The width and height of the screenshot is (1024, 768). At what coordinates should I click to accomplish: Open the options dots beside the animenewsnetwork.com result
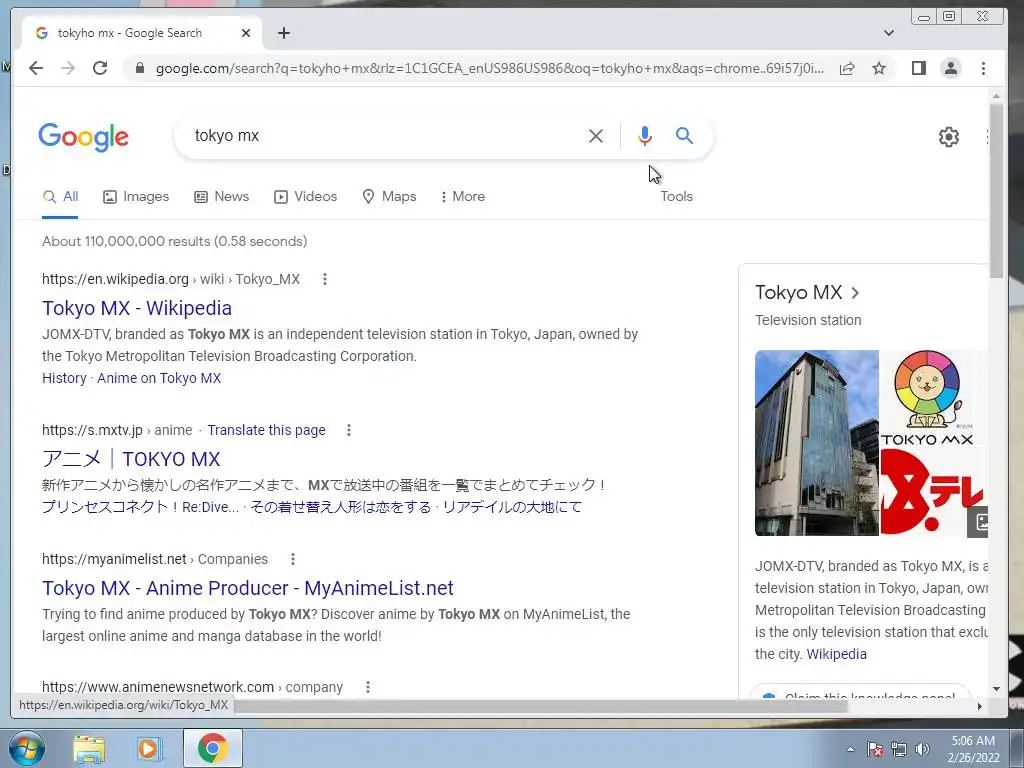[368, 687]
